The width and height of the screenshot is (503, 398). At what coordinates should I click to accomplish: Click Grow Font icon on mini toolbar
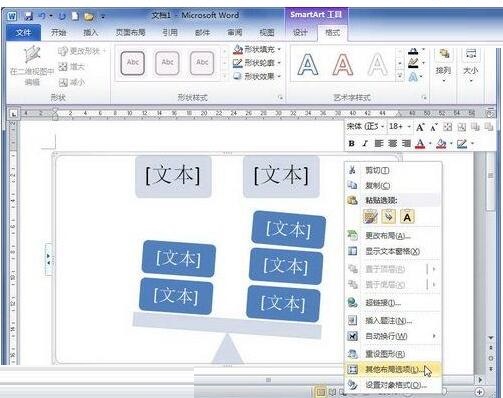pos(420,127)
